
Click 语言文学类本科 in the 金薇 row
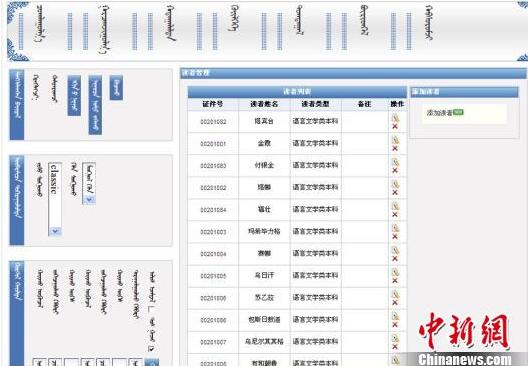(x=315, y=143)
